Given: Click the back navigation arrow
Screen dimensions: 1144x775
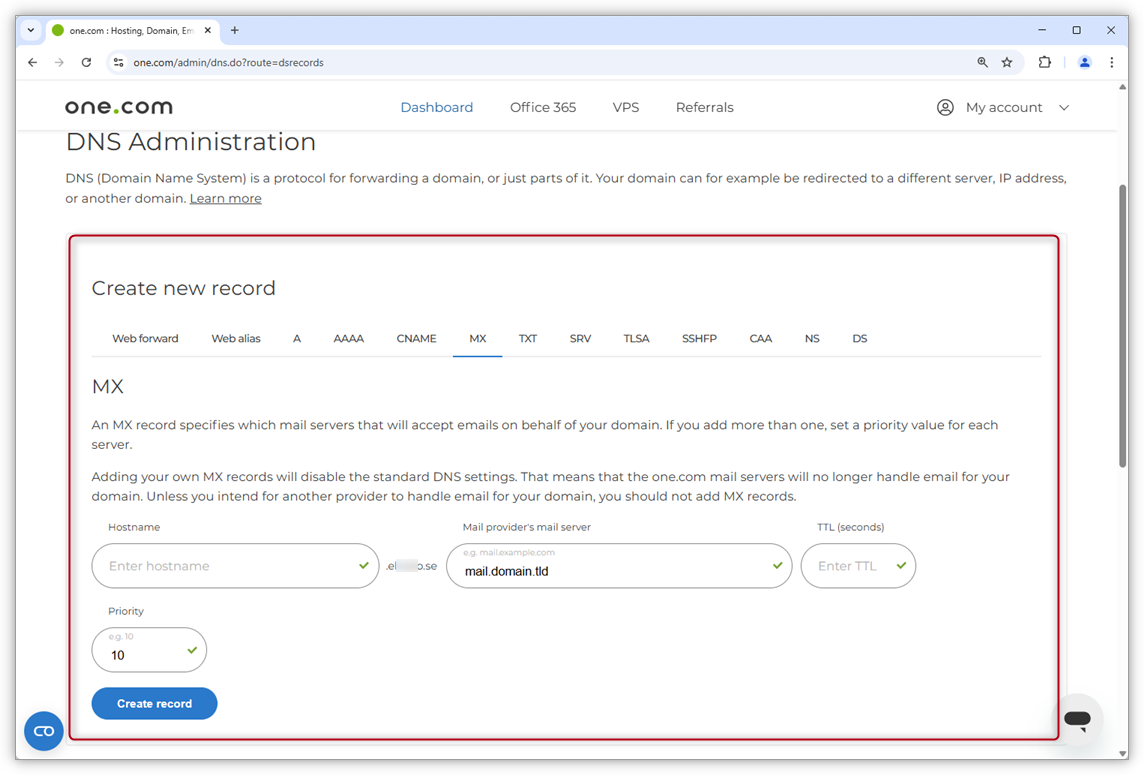Looking at the screenshot, I should point(31,62).
